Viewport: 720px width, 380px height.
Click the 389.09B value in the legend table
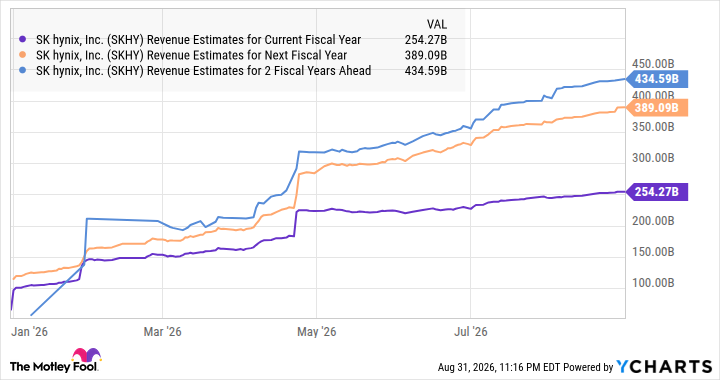[426, 56]
